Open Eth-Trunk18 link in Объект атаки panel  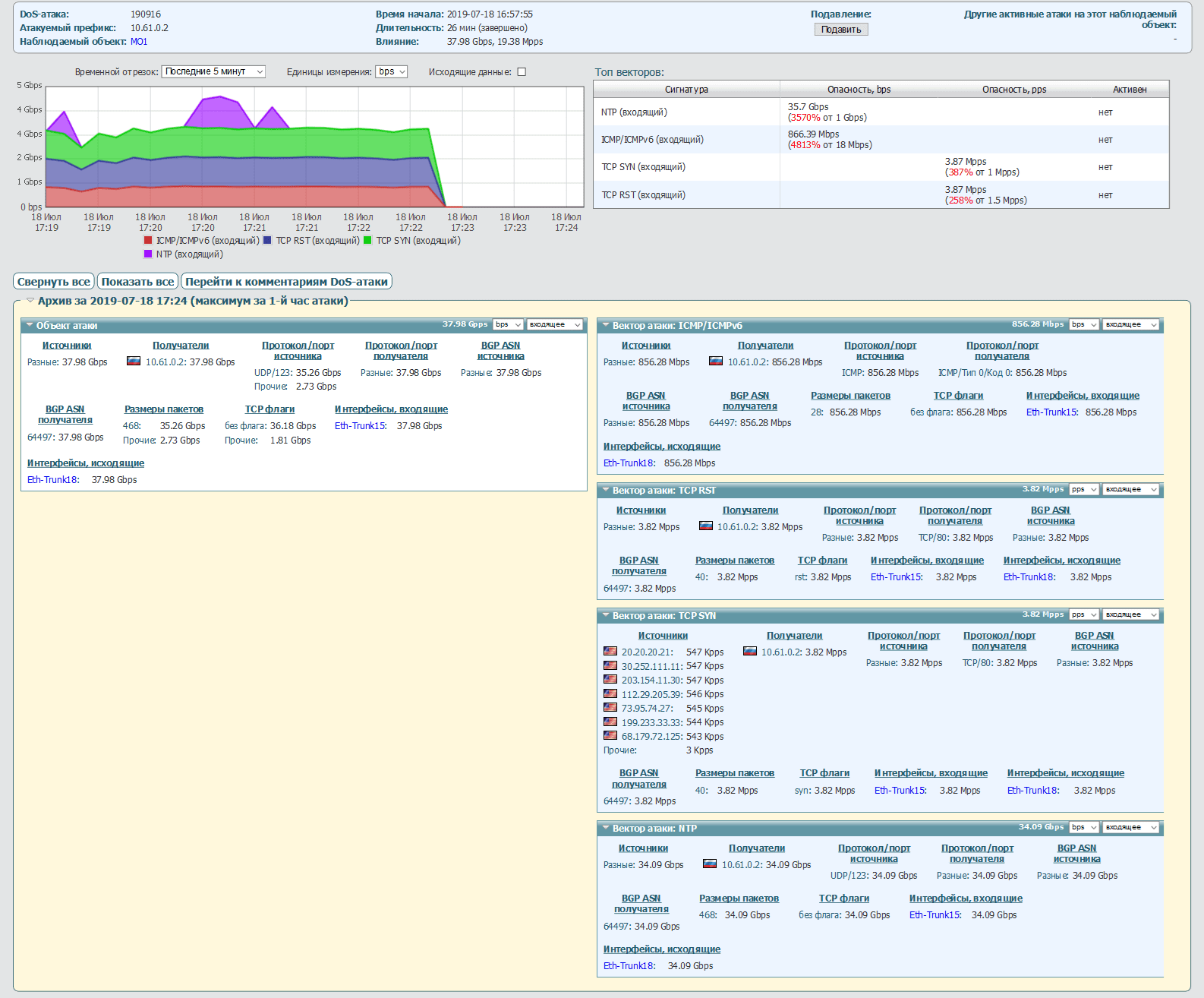click(x=53, y=480)
